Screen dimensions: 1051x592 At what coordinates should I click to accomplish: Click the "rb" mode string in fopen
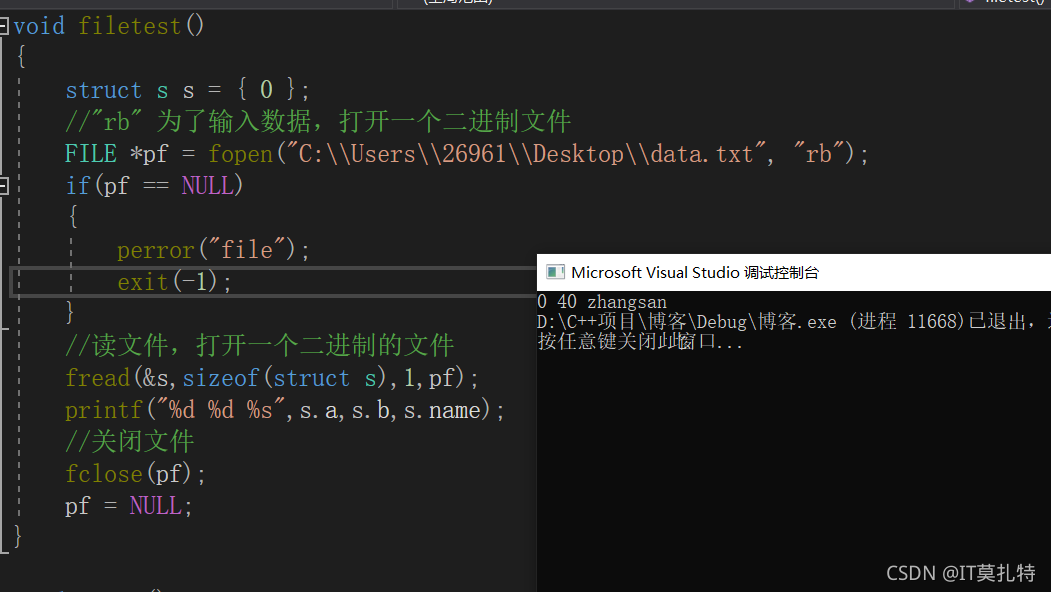(818, 154)
